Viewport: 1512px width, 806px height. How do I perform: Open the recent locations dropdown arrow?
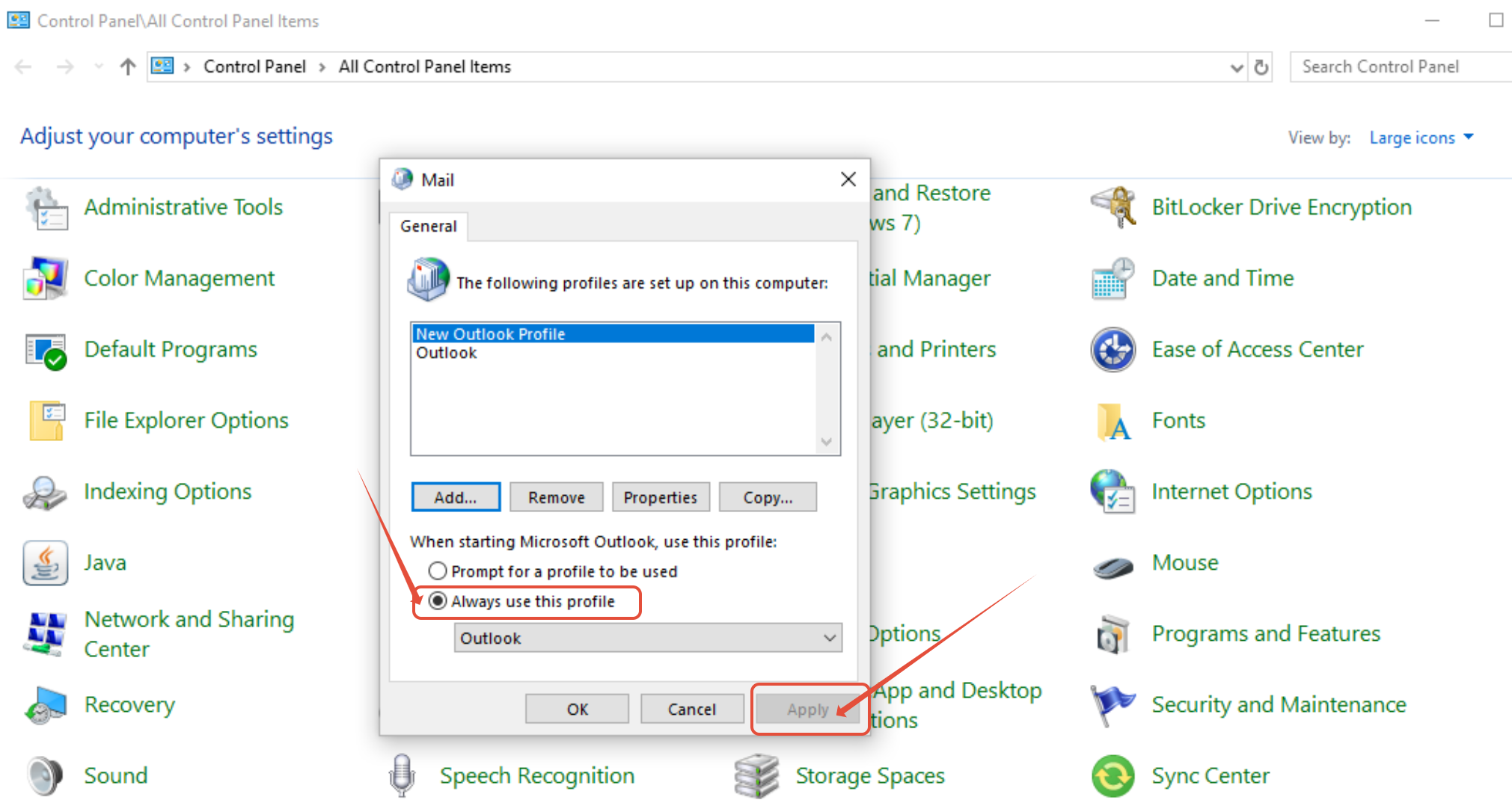(x=98, y=67)
